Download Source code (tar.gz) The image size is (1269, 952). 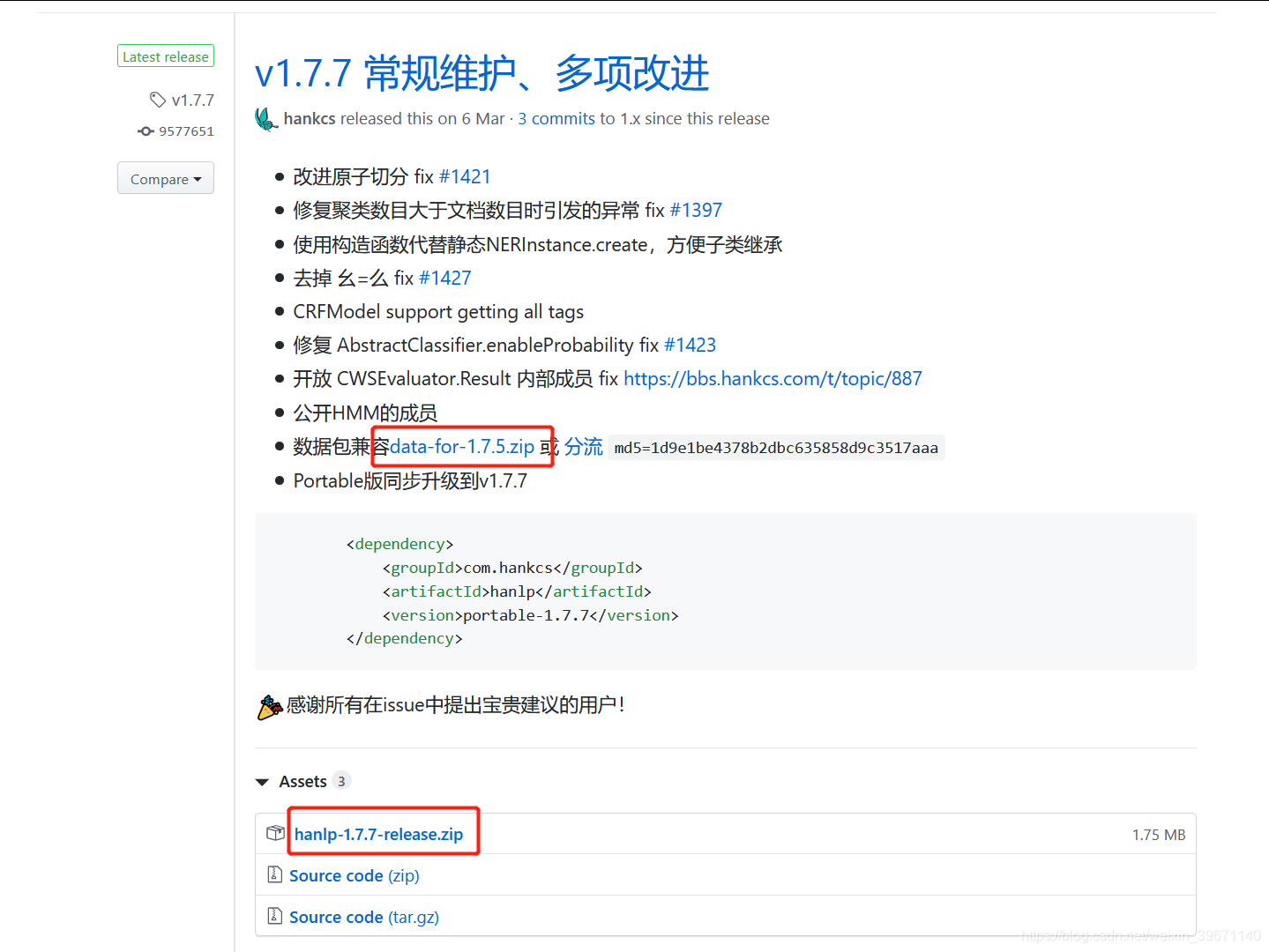tap(364, 917)
